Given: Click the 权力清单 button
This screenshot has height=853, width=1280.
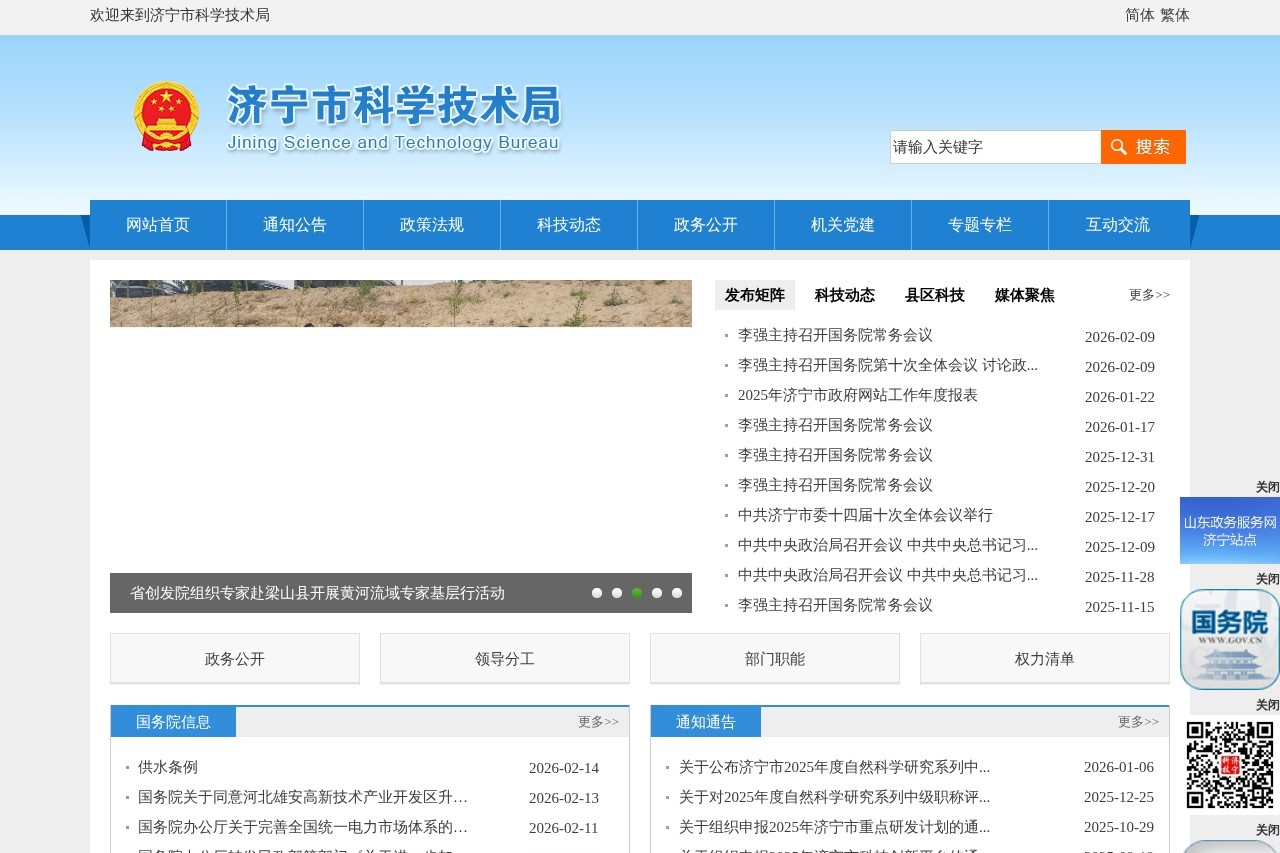Looking at the screenshot, I should point(1045,659).
